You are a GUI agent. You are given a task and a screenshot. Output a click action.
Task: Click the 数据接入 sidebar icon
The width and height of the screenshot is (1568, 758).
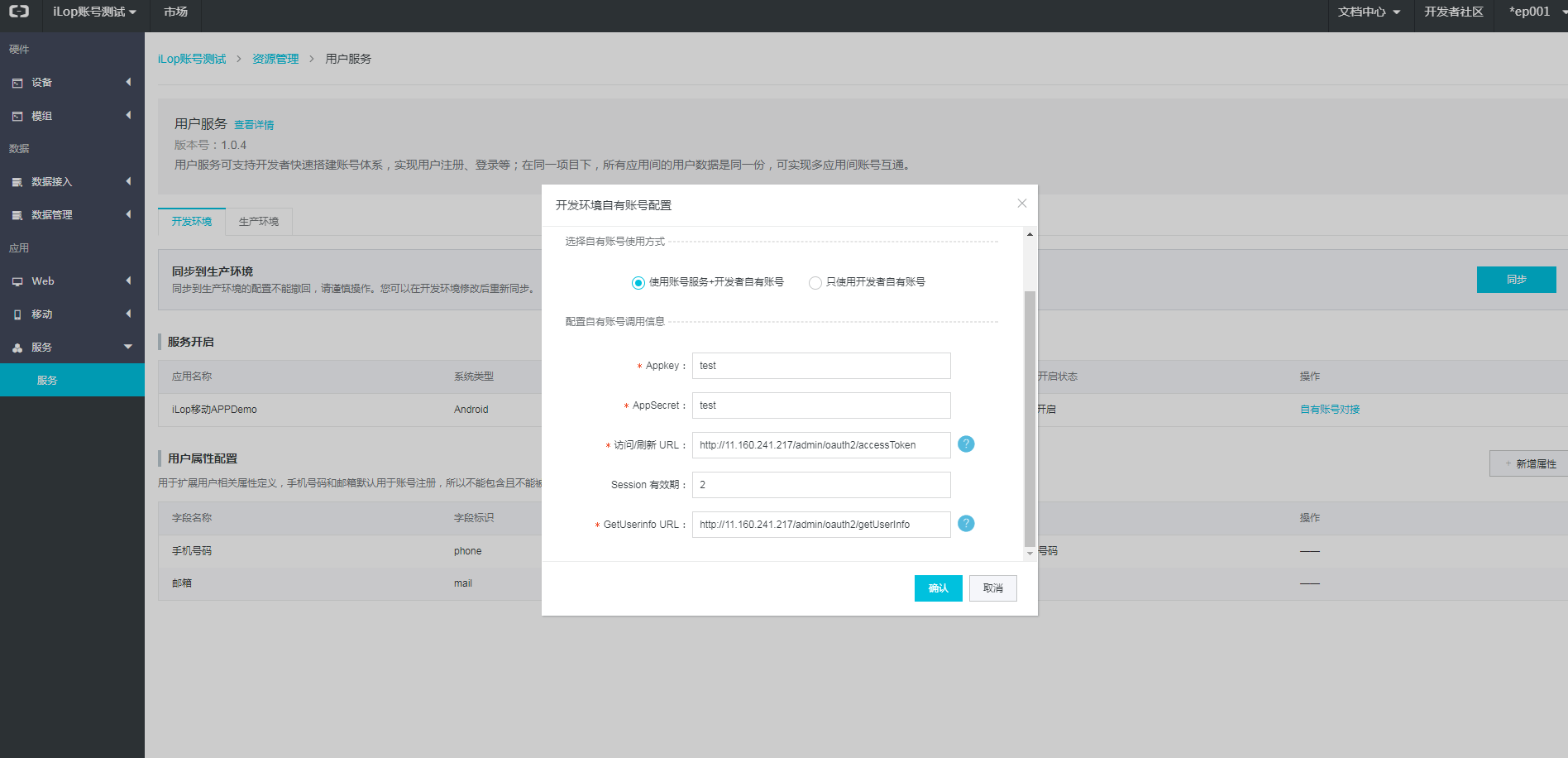(17, 182)
